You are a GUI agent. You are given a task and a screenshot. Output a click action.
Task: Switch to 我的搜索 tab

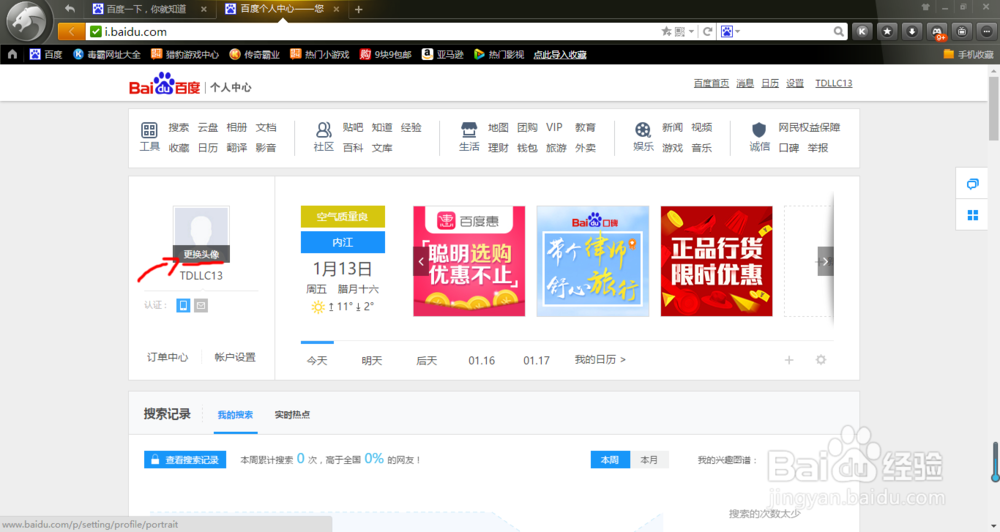(x=235, y=415)
